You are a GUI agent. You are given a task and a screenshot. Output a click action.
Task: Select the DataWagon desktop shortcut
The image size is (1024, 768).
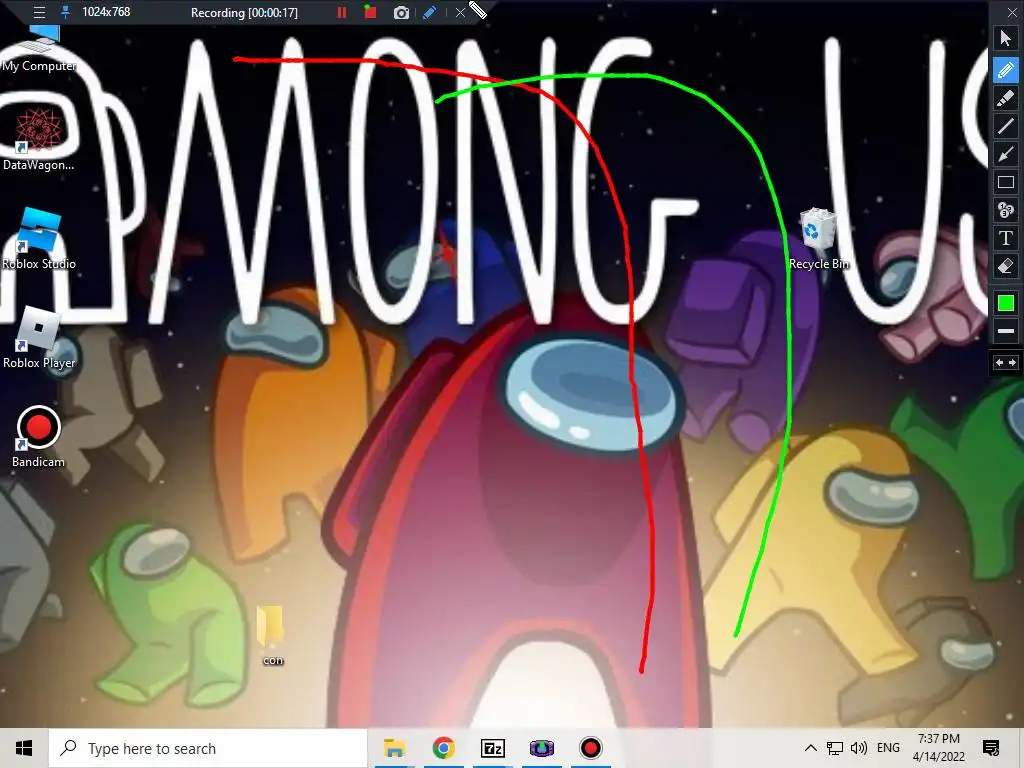[x=39, y=140]
